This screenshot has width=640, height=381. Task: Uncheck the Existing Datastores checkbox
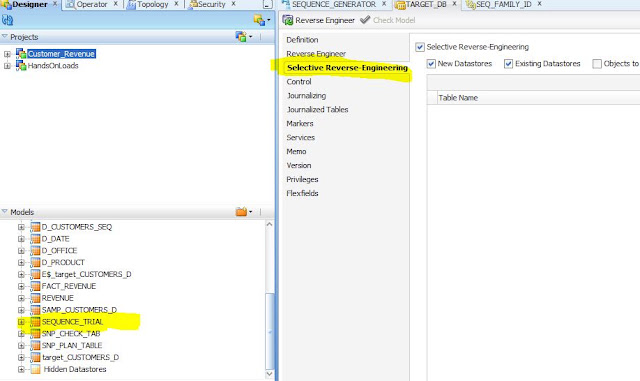(x=508, y=64)
